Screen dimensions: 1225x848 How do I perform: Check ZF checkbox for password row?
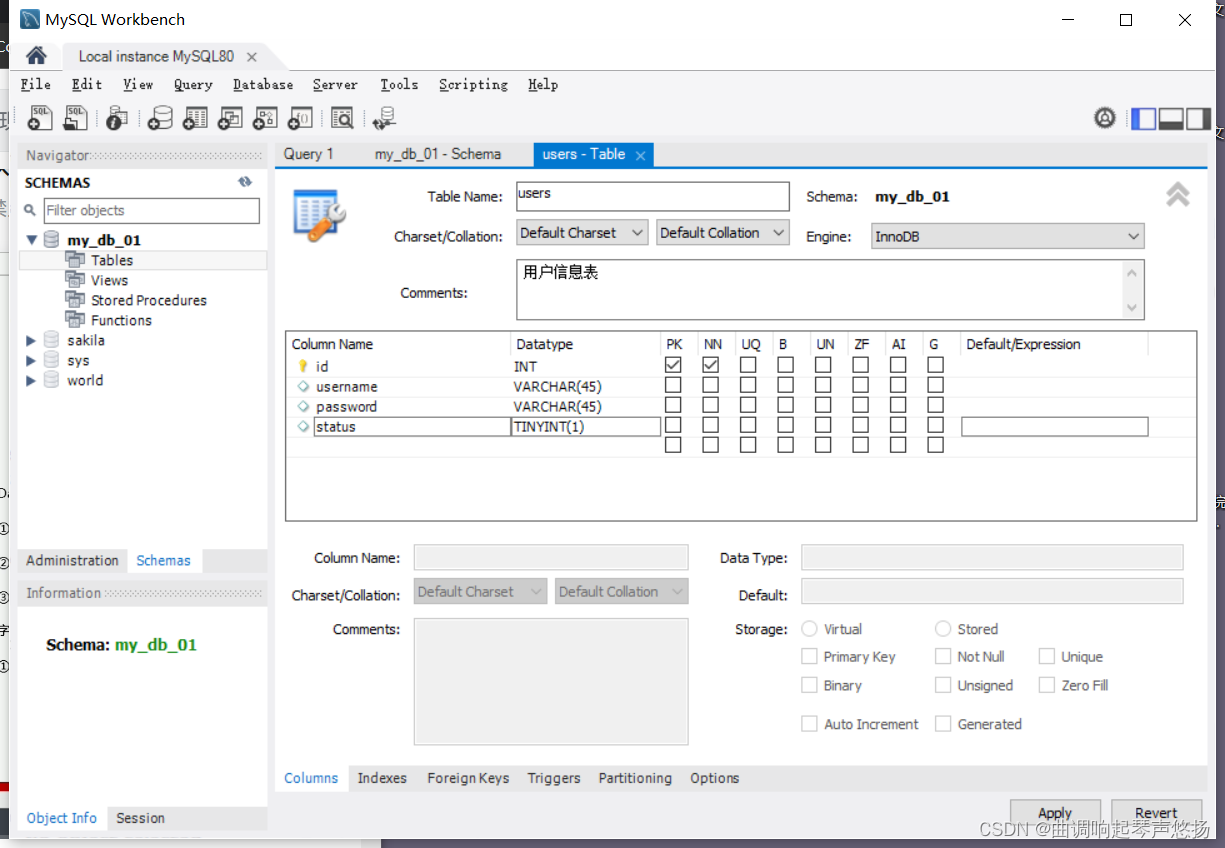860,405
